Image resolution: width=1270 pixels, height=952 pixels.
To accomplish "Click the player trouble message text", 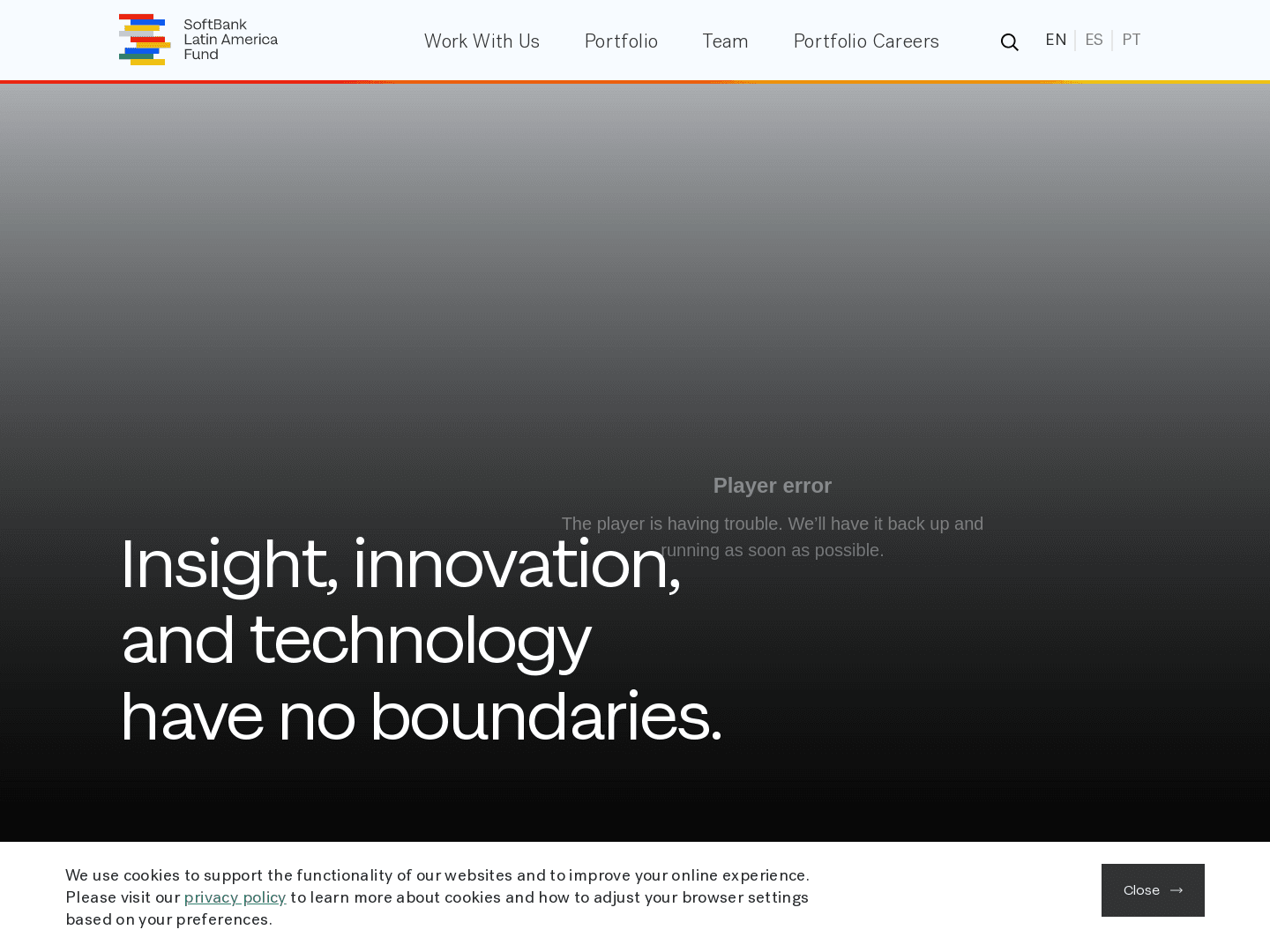I will click(x=772, y=524).
